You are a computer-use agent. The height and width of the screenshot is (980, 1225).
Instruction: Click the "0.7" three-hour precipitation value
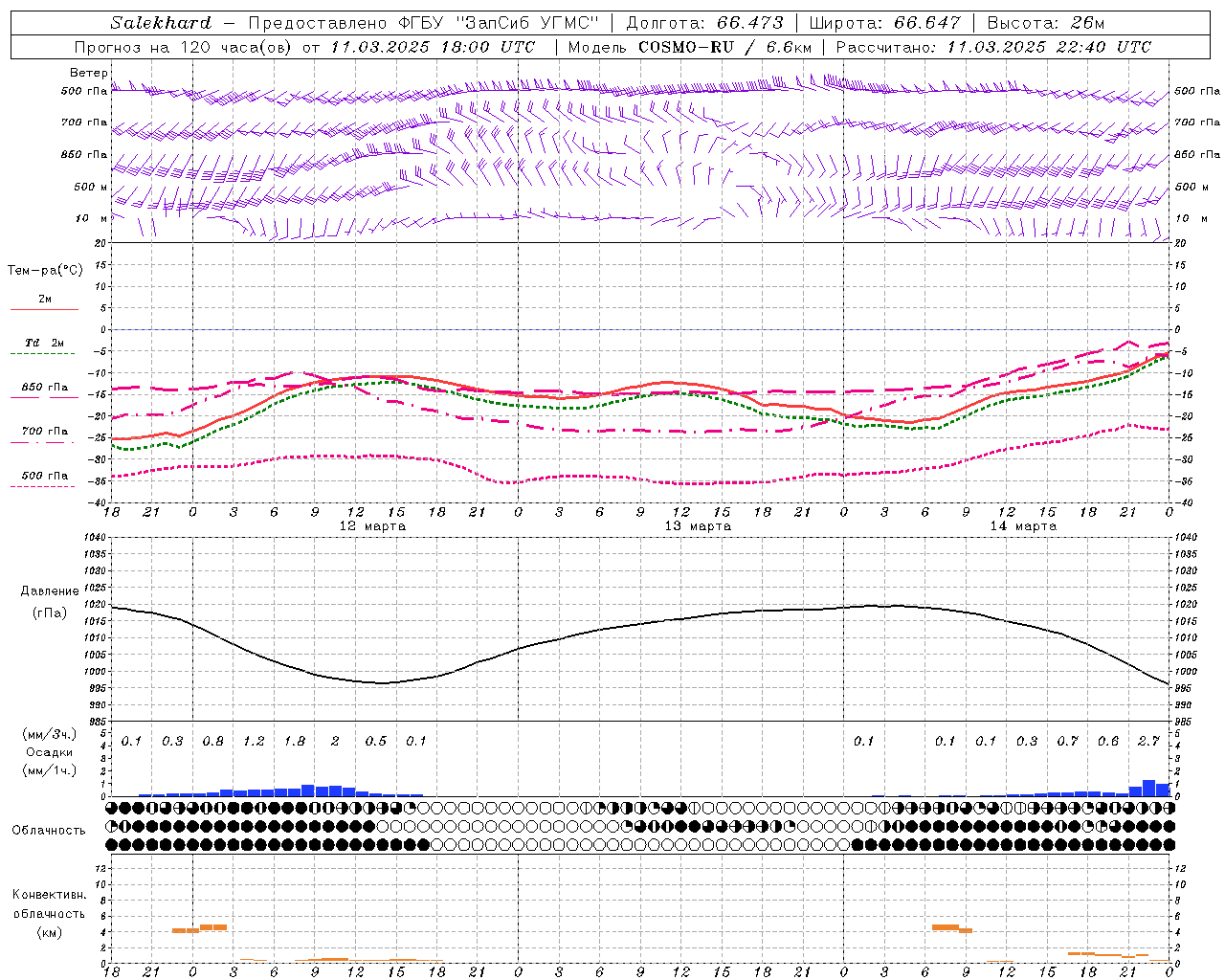[x=1068, y=741]
